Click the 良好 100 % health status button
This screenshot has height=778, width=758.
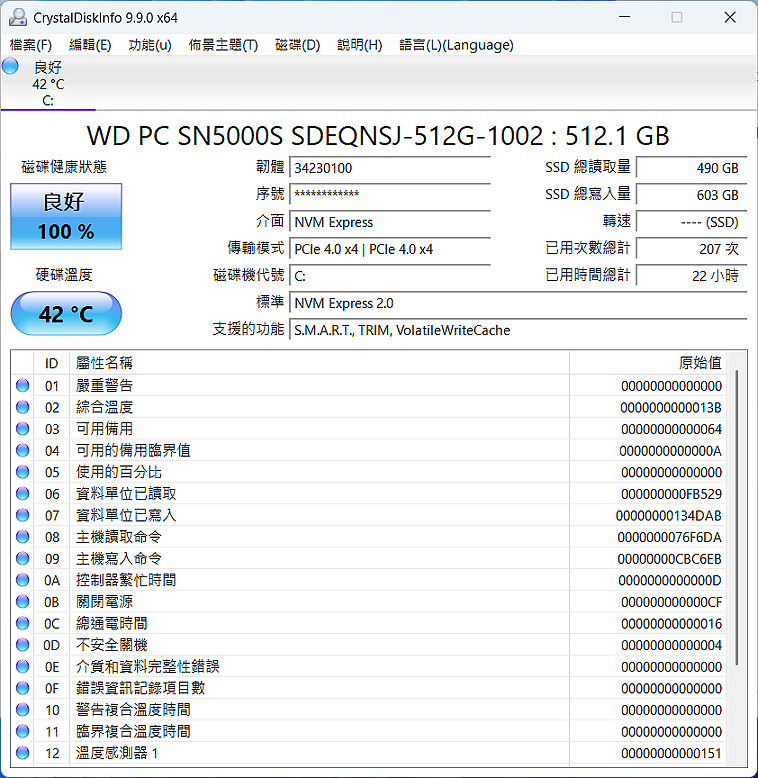pyautogui.click(x=66, y=216)
